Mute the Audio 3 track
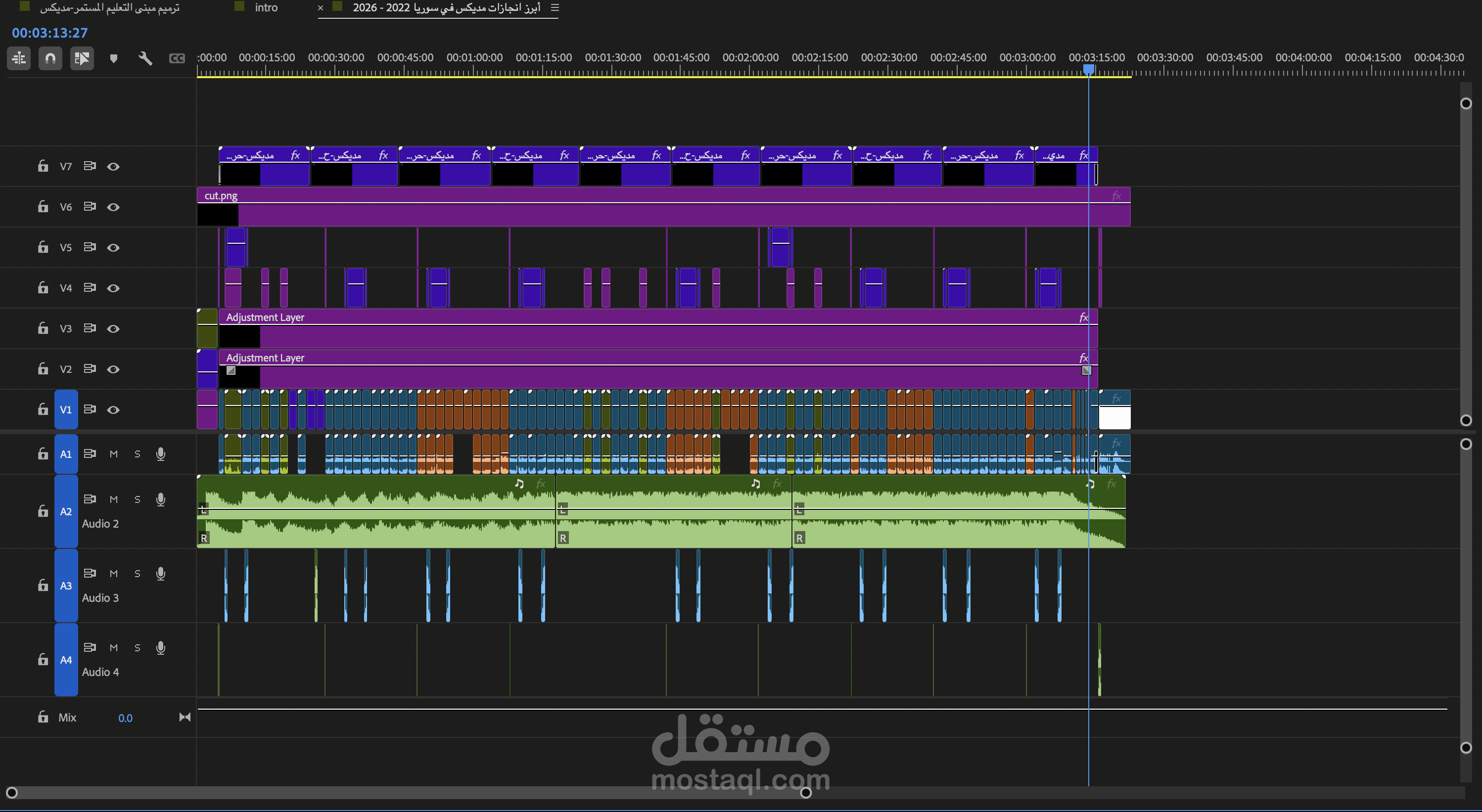The image size is (1482, 812). point(114,573)
